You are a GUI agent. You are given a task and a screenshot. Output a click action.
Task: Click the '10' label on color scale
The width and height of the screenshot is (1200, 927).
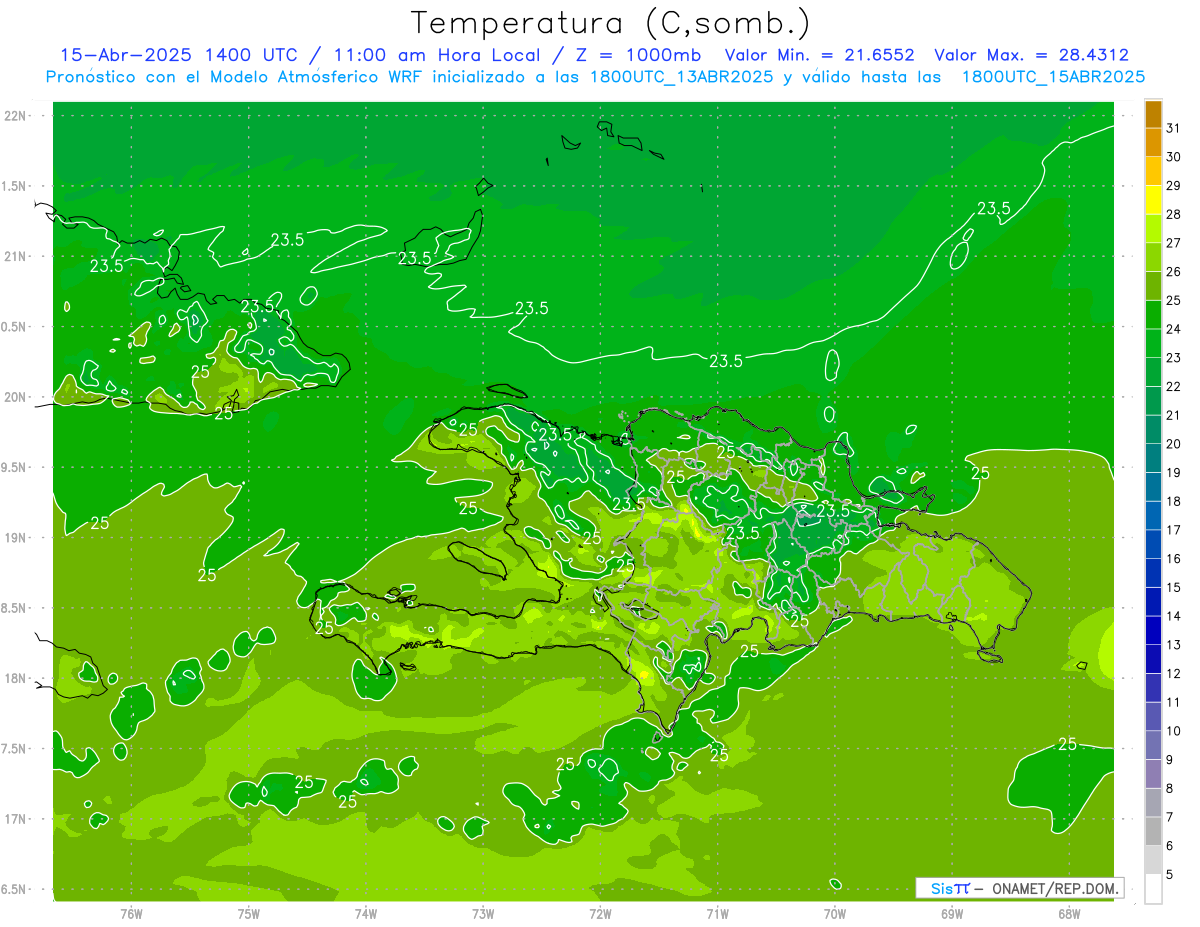1173,731
